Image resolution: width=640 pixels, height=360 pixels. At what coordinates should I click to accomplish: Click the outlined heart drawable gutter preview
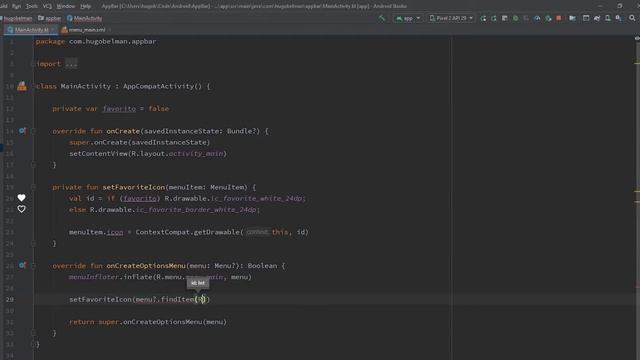[x=22, y=209]
